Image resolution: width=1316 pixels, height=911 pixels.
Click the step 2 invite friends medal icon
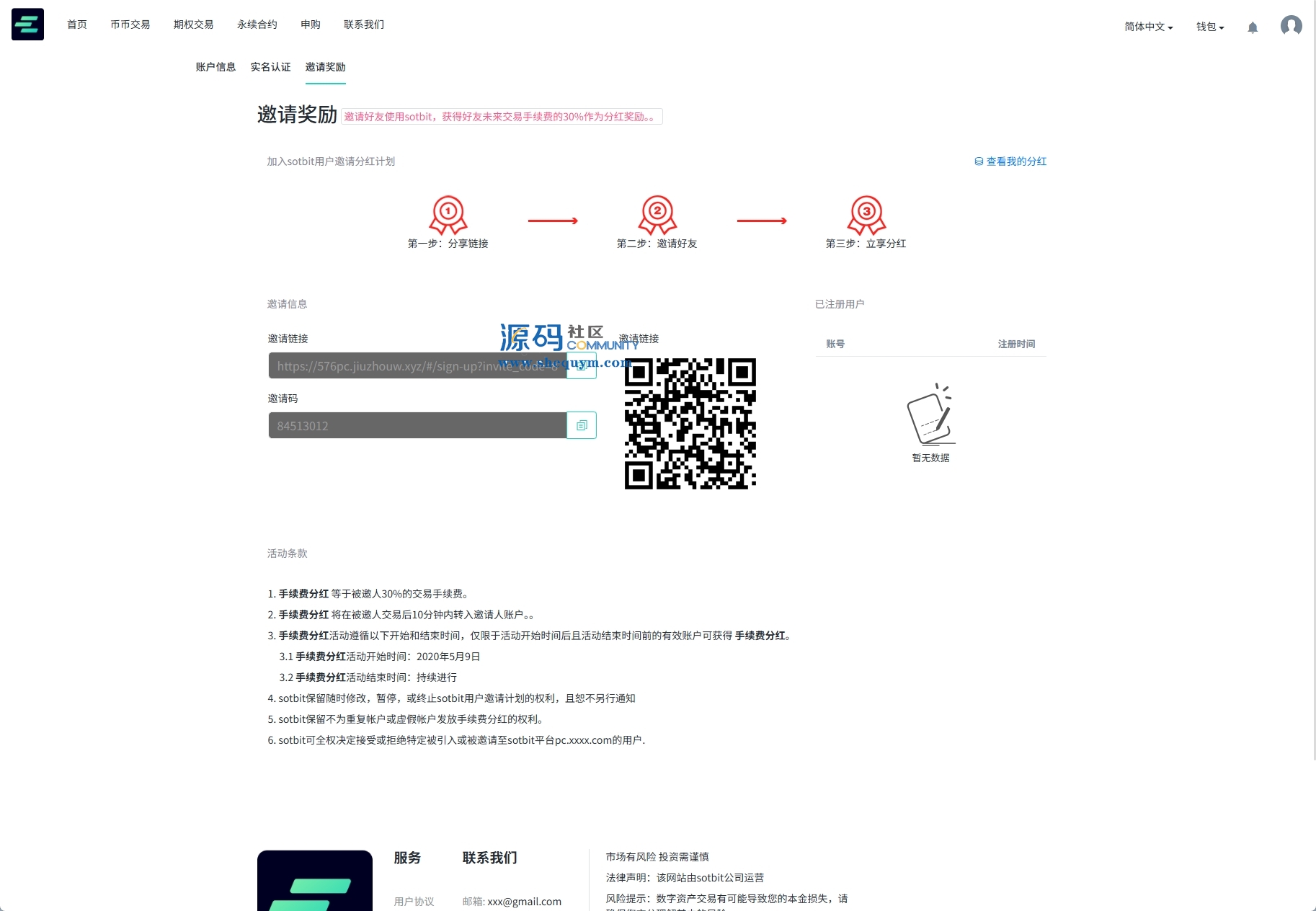click(x=657, y=214)
